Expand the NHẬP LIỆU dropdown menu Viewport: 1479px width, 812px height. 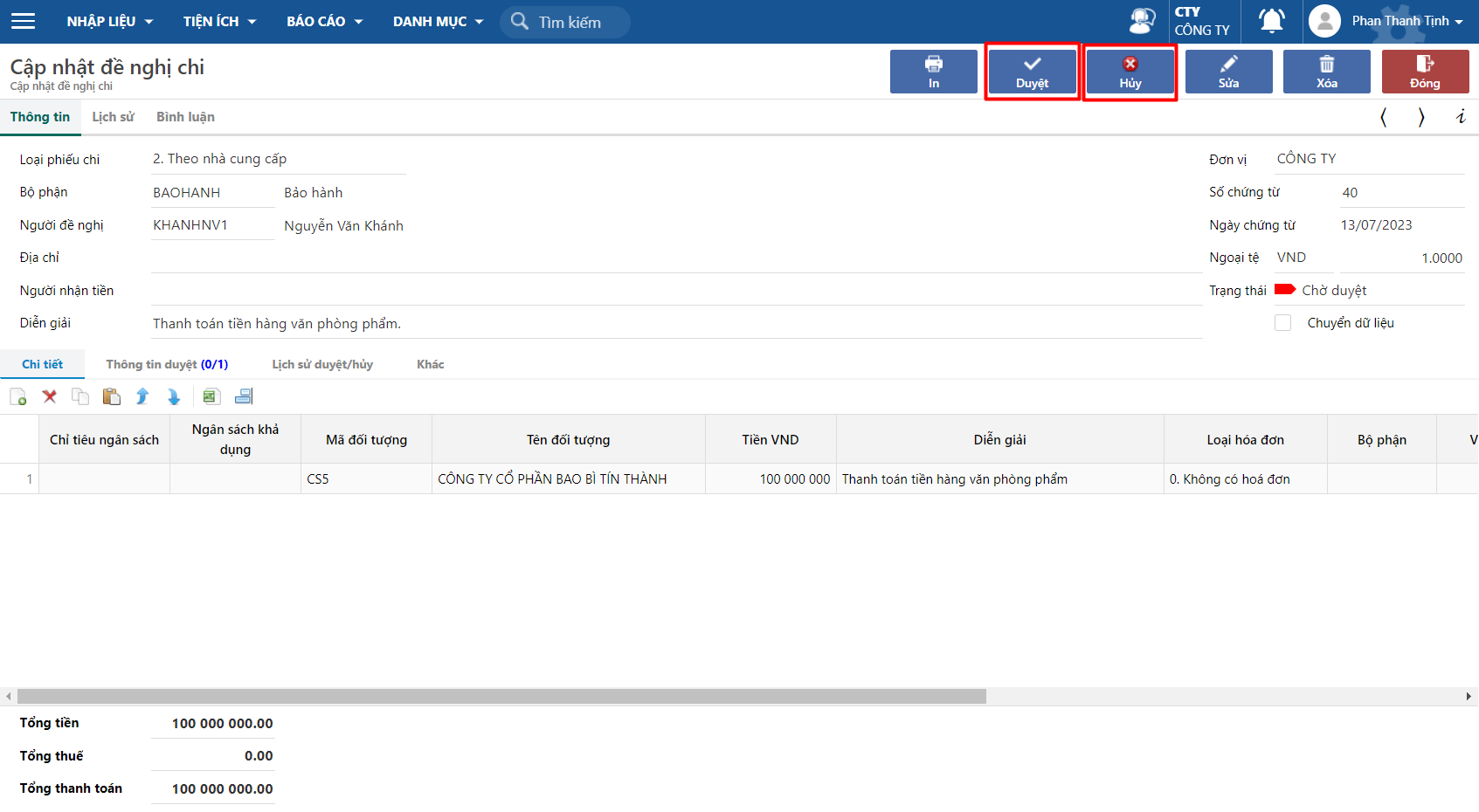pyautogui.click(x=109, y=21)
